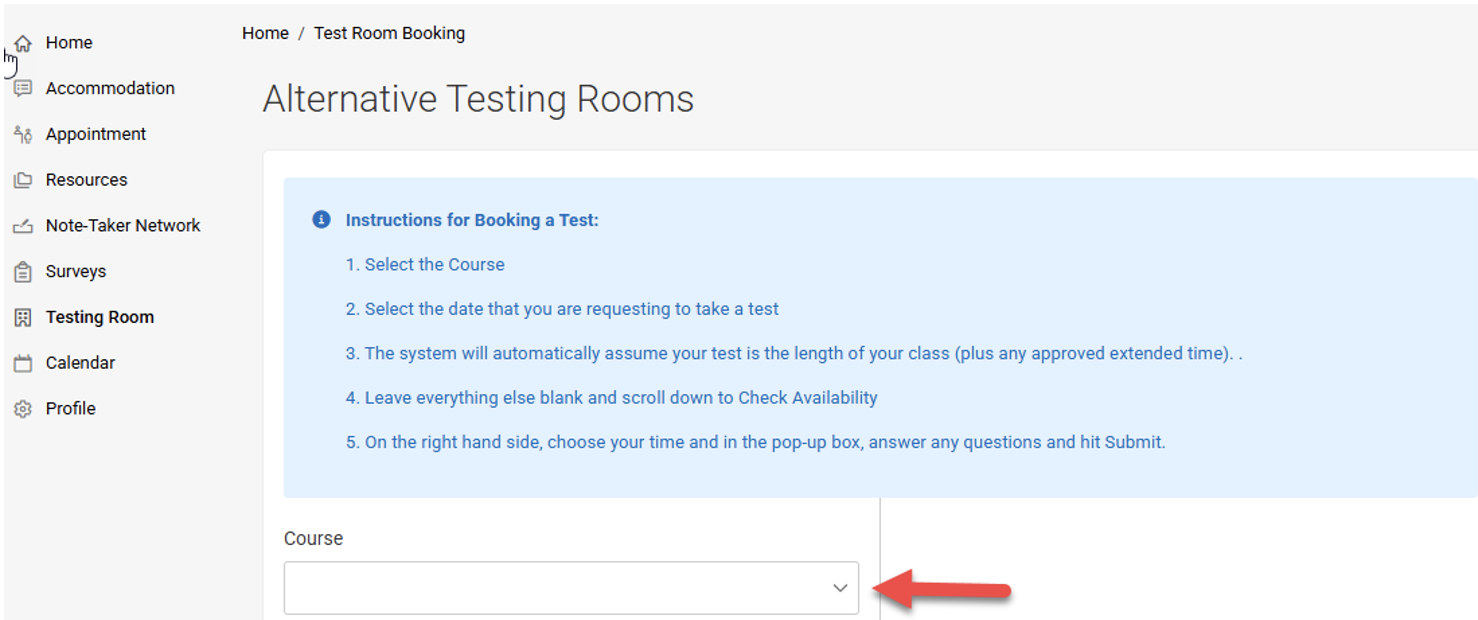Click the Course dropdown chevron arrow

[839, 588]
